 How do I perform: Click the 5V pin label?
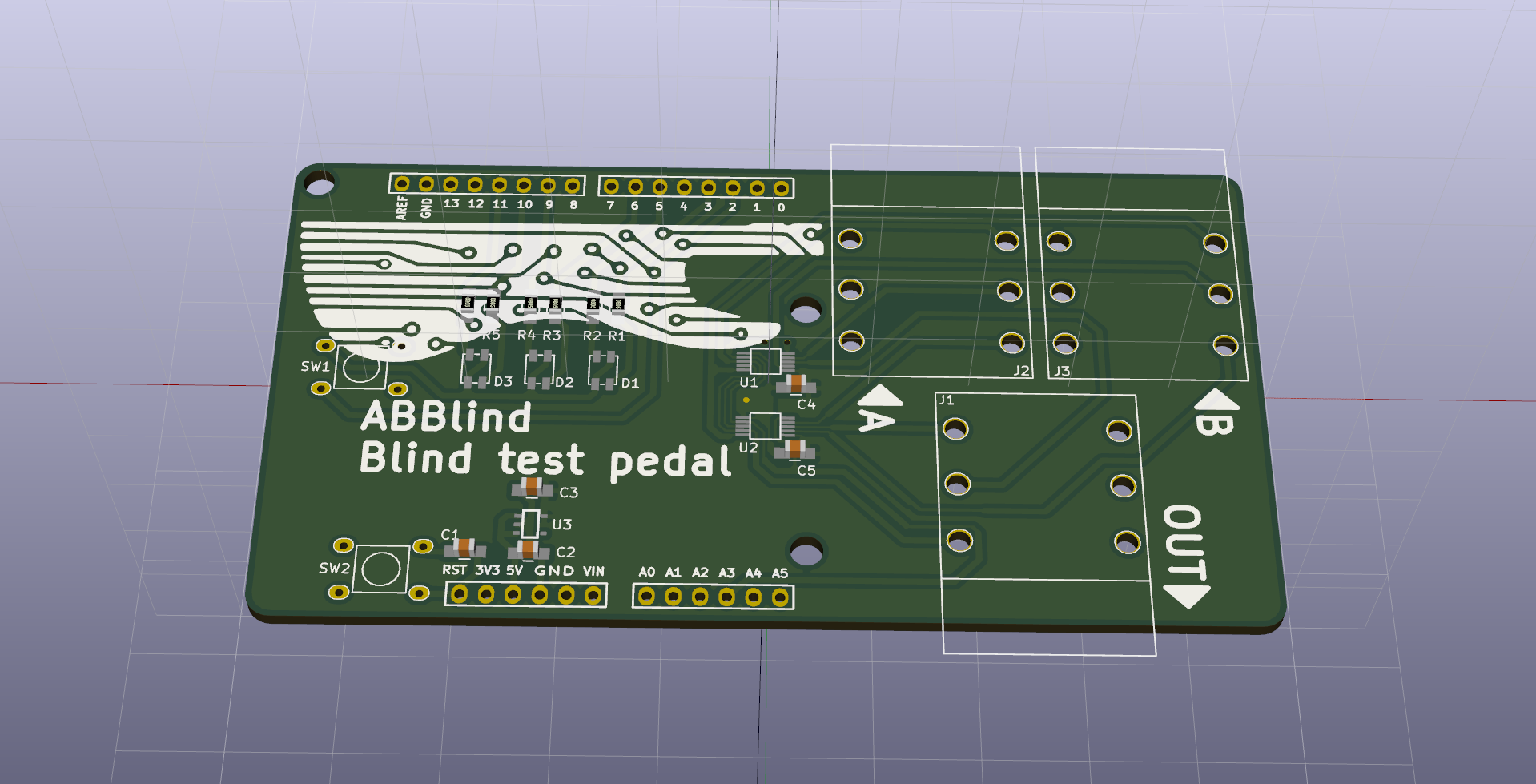click(x=514, y=570)
